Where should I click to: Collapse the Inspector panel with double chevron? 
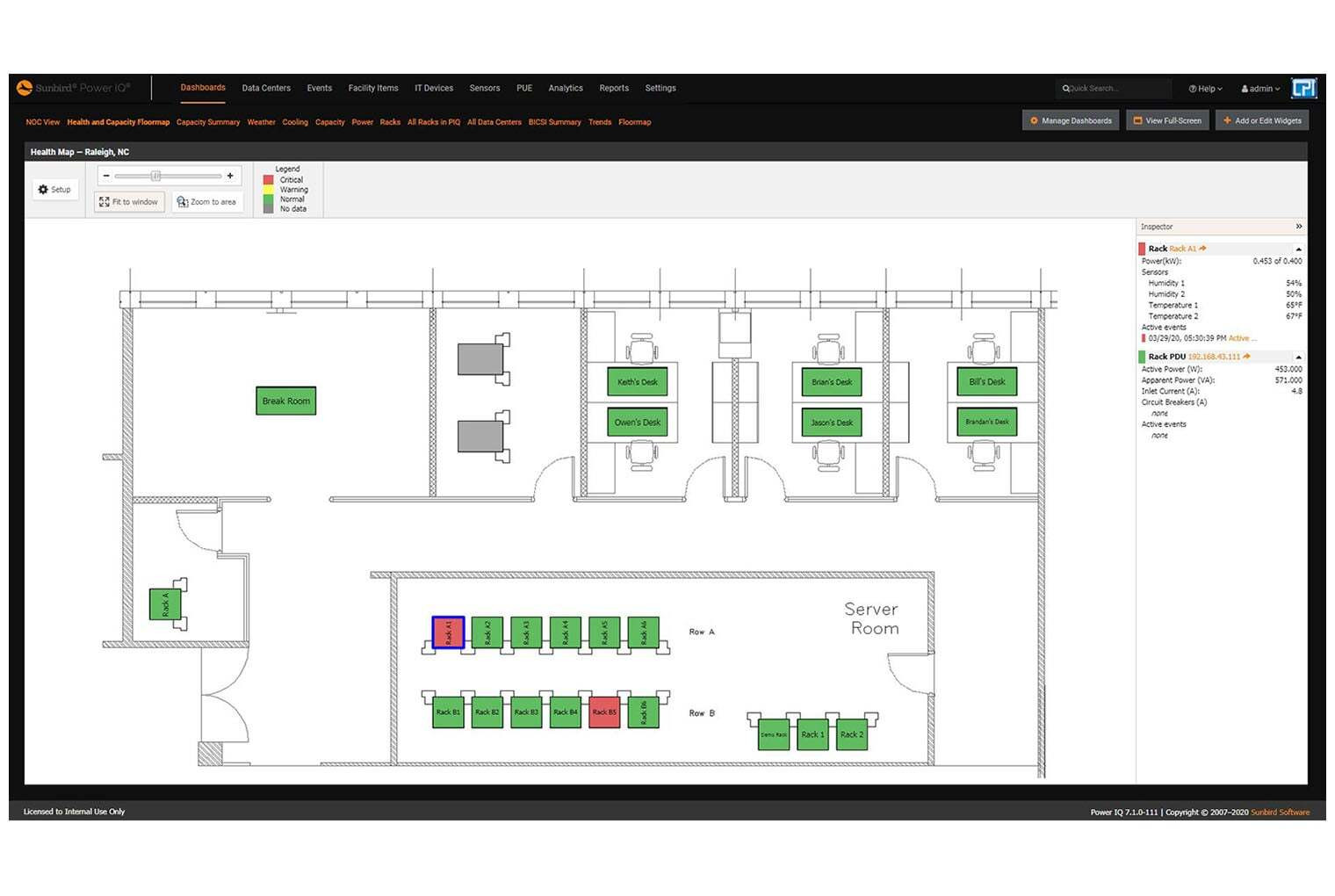pos(1299,227)
